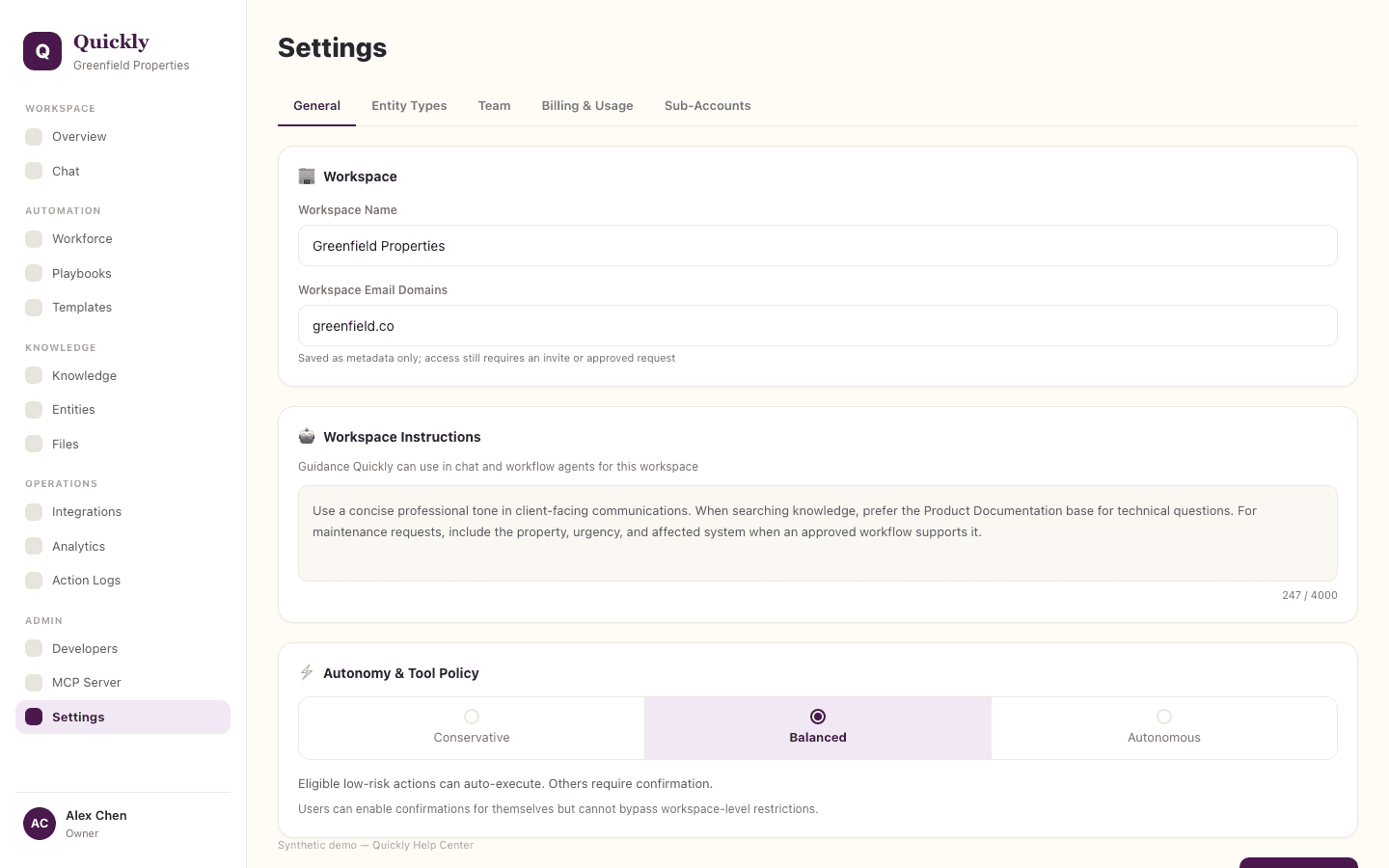
Task: Click the Greenfield Properties workspace subtitle
Action: pos(131,66)
